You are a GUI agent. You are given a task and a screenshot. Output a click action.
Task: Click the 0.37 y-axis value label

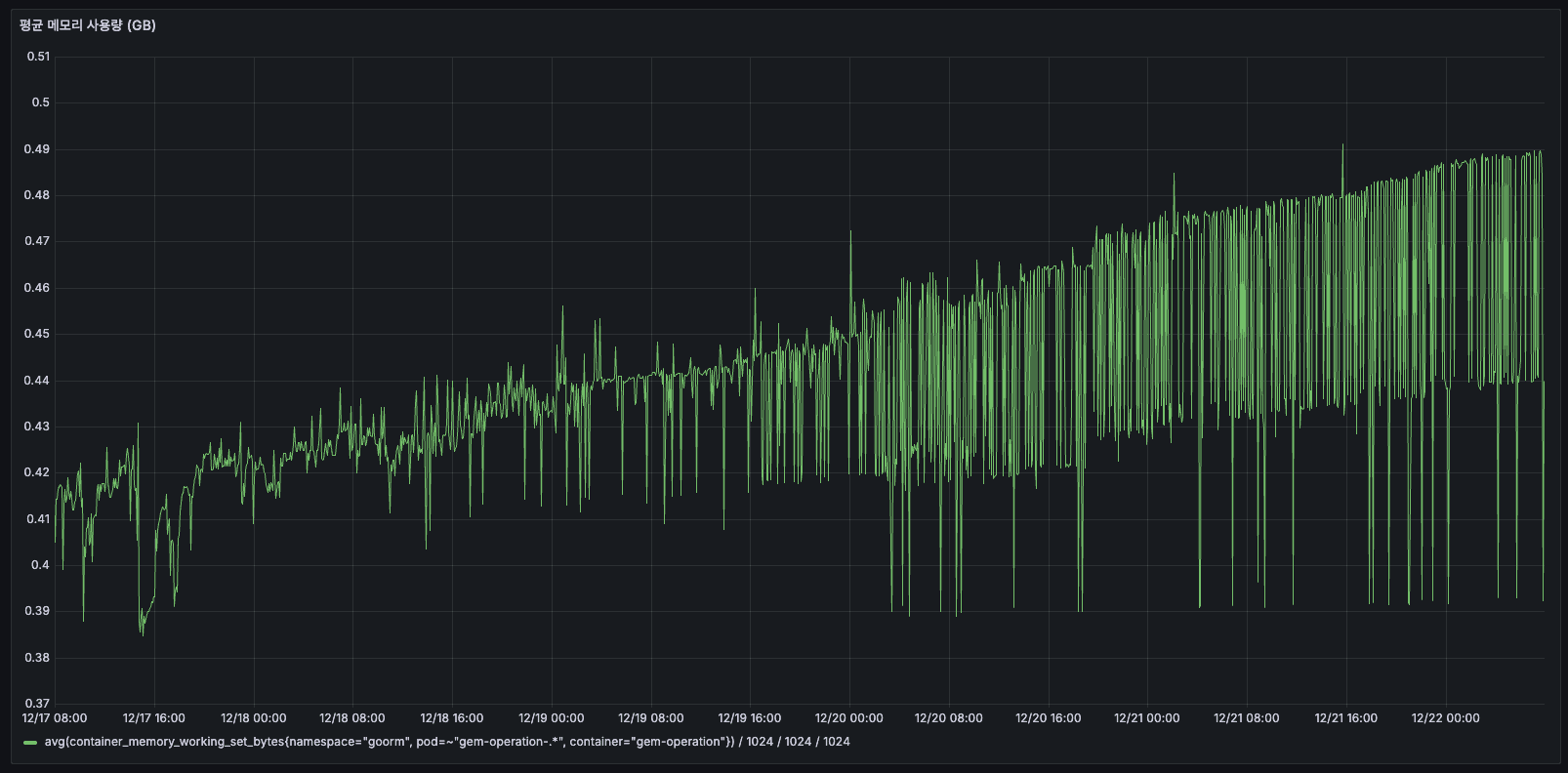coord(38,703)
